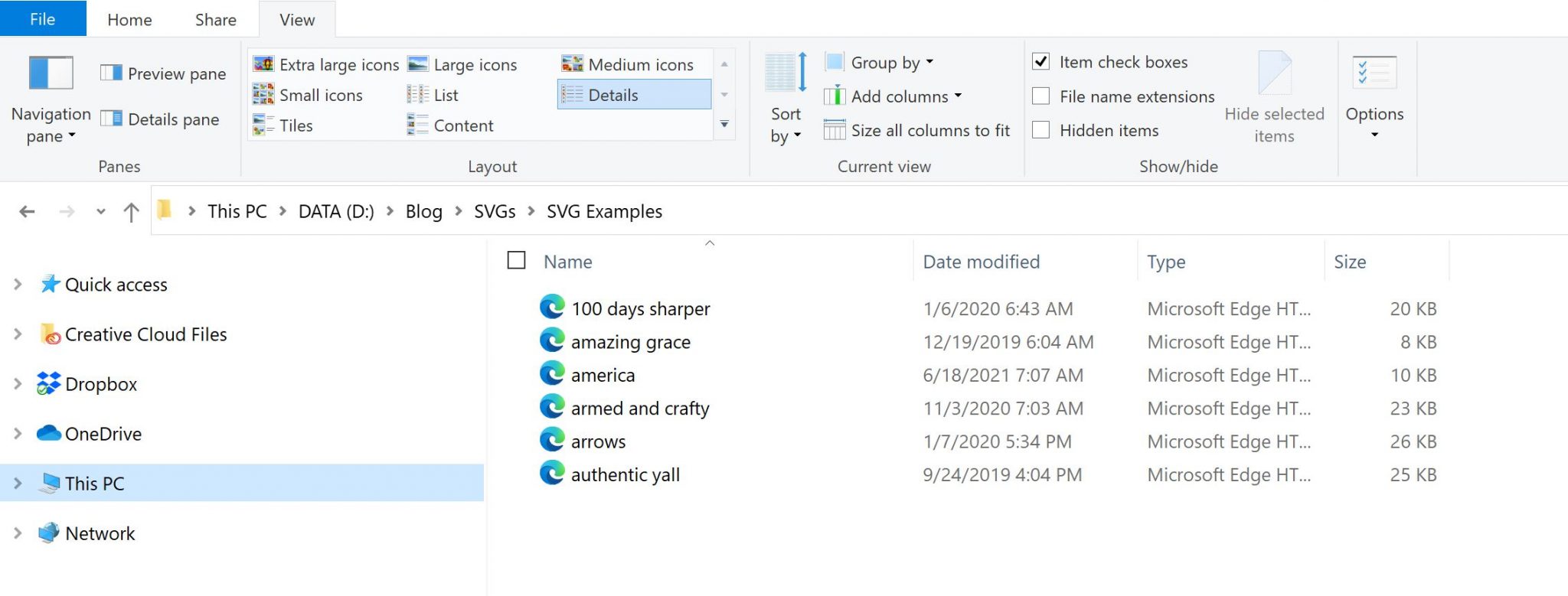This screenshot has width=1568, height=596.
Task: Open the Sort by menu
Action: point(786,98)
